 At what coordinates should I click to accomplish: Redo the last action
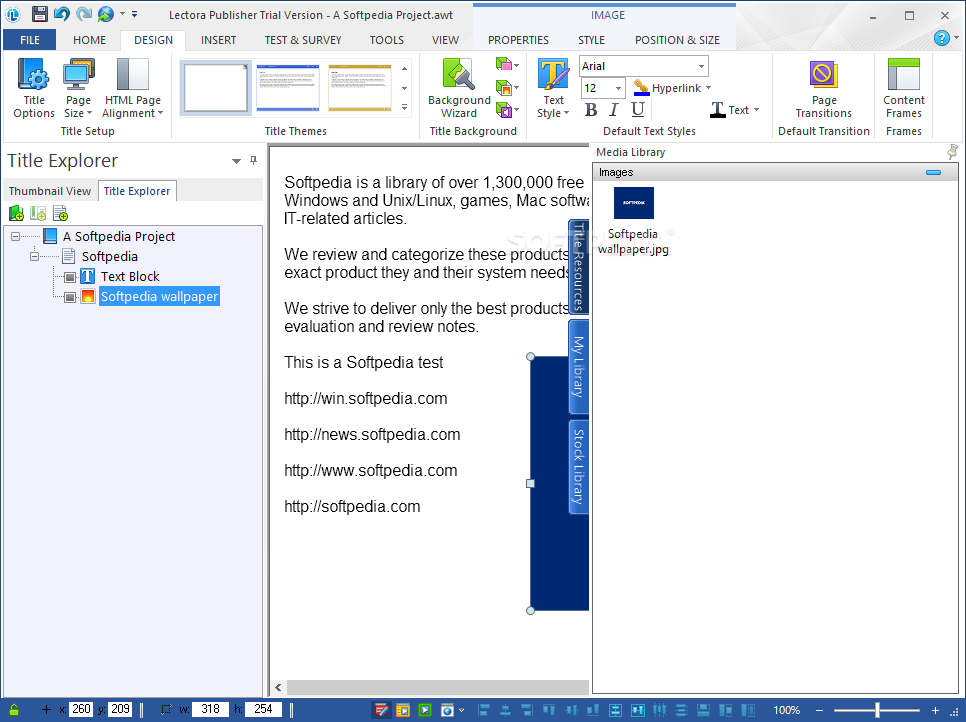pos(84,14)
